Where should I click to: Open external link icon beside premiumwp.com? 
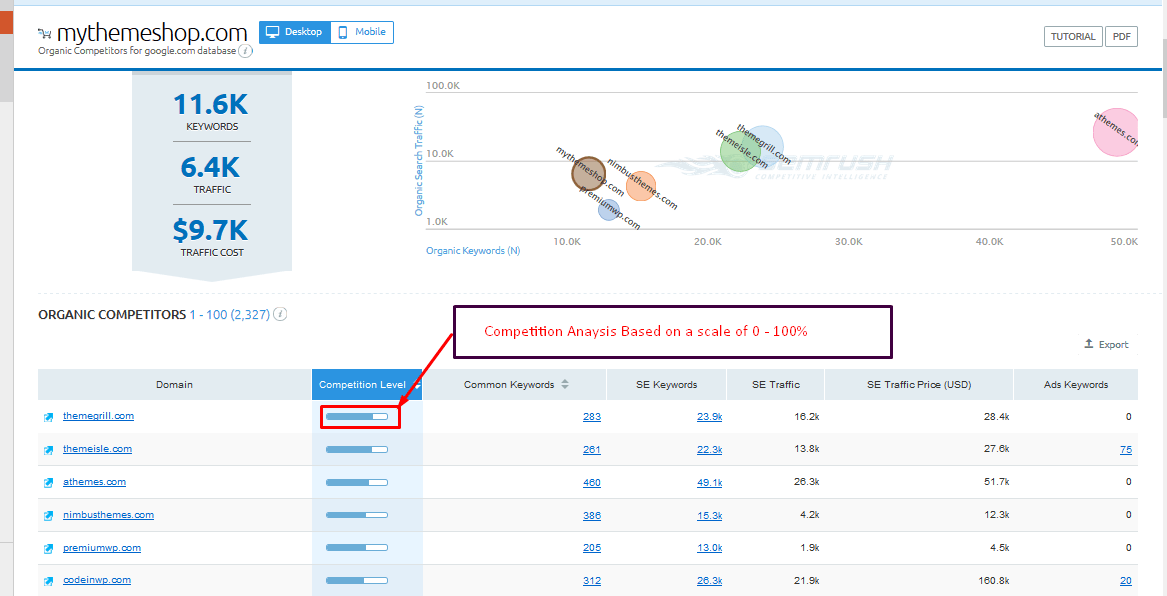[x=48, y=549]
